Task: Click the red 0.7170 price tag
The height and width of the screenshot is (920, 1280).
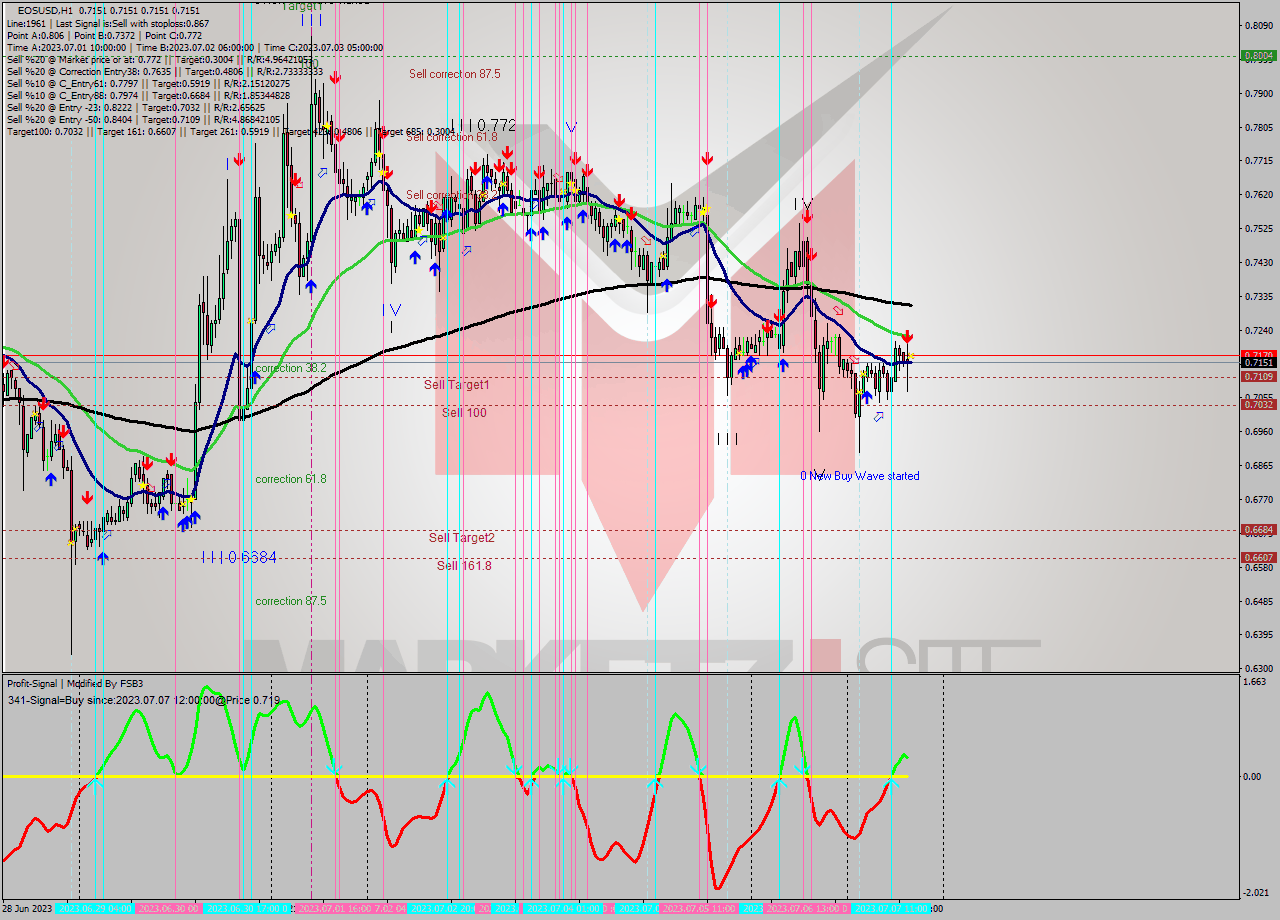Action: pyautogui.click(x=1257, y=355)
